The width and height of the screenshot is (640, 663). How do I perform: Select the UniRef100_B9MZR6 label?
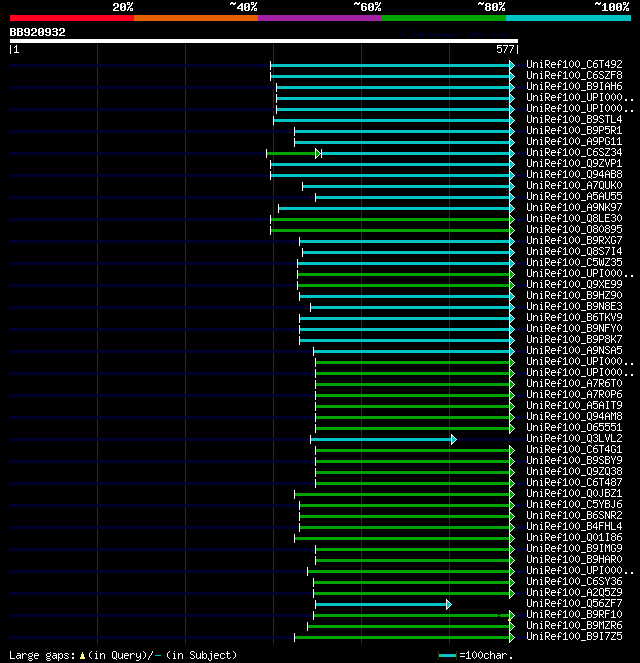[574, 625]
